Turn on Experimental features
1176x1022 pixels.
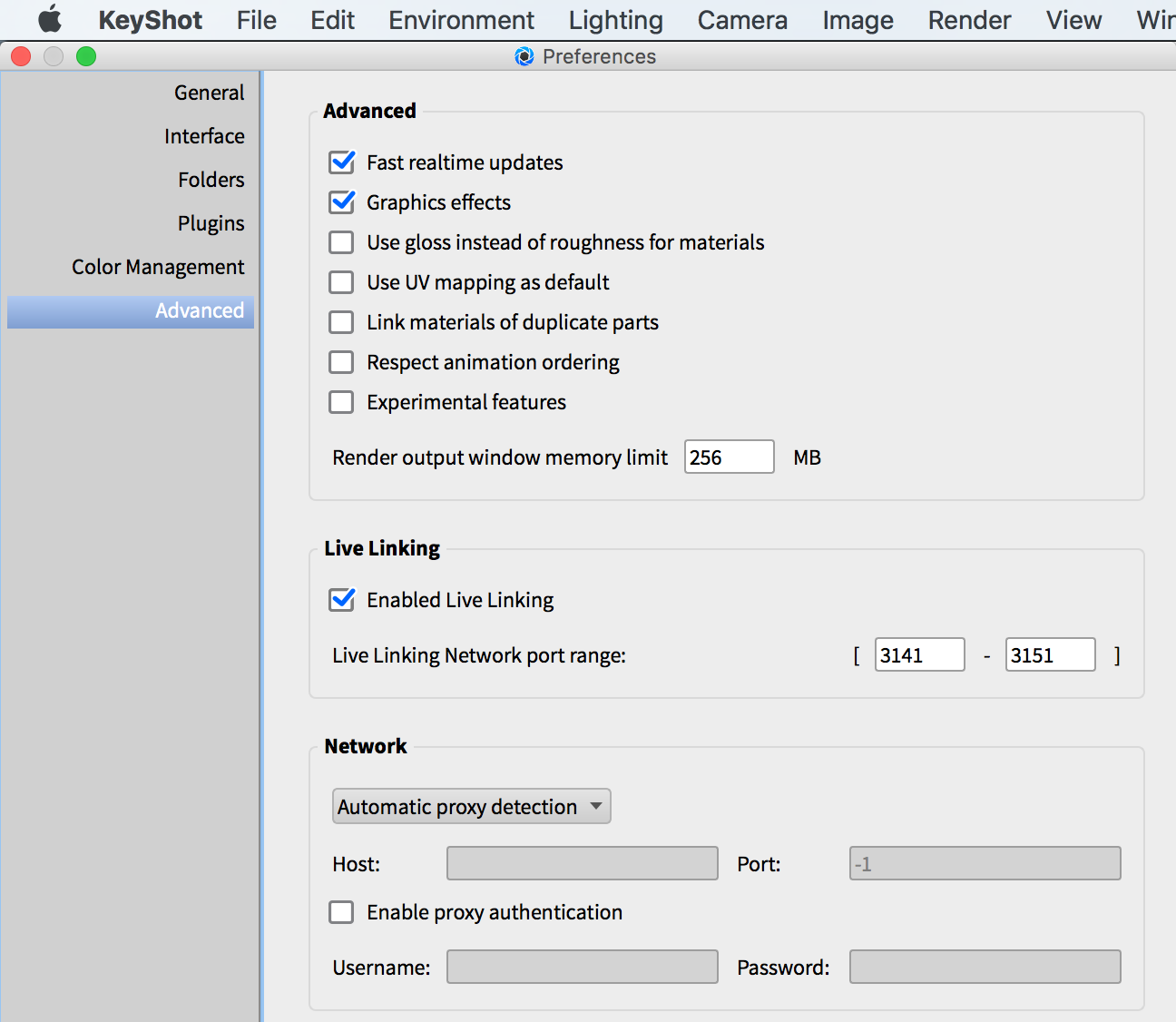pyautogui.click(x=342, y=402)
